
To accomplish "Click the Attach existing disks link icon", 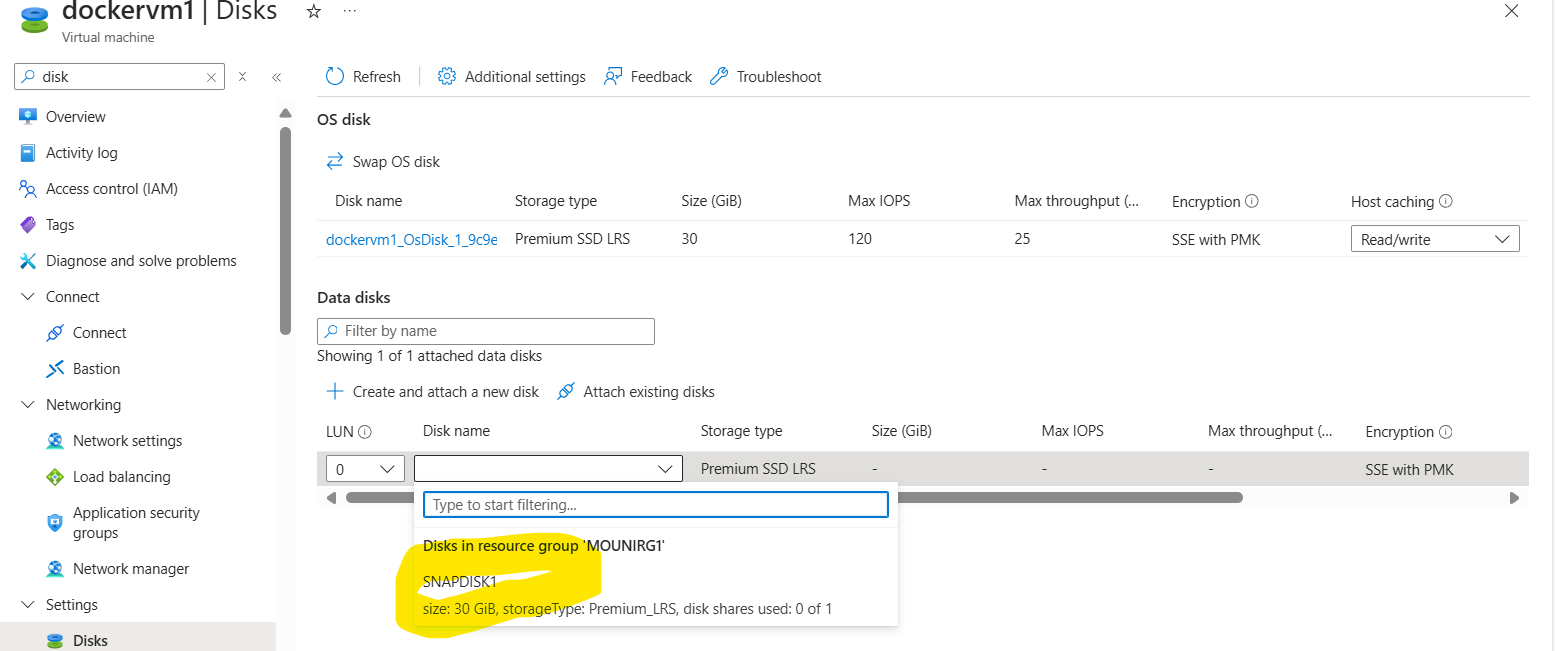I will point(566,392).
